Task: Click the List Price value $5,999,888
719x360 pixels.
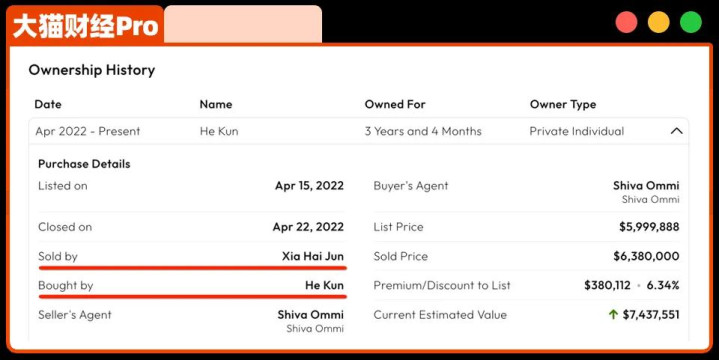Action: click(x=649, y=227)
